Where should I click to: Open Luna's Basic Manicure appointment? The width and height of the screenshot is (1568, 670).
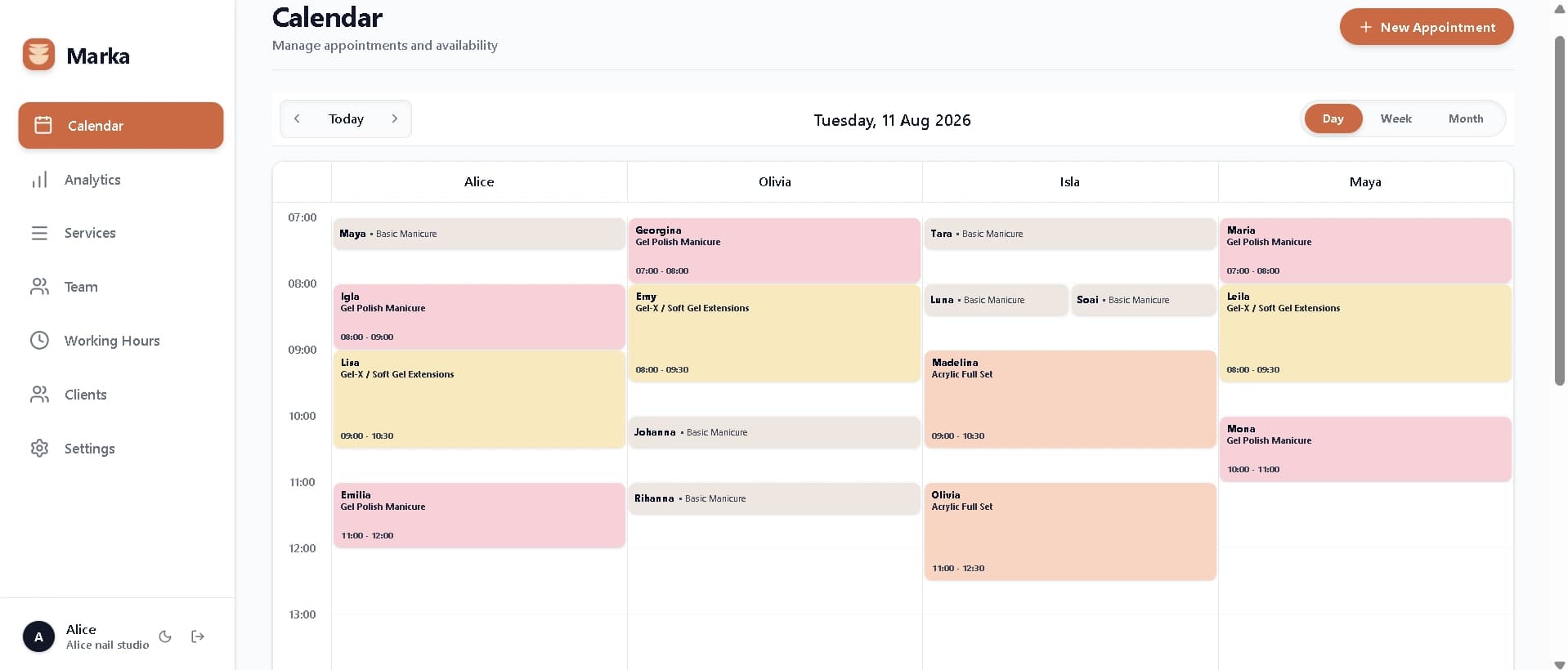point(996,300)
